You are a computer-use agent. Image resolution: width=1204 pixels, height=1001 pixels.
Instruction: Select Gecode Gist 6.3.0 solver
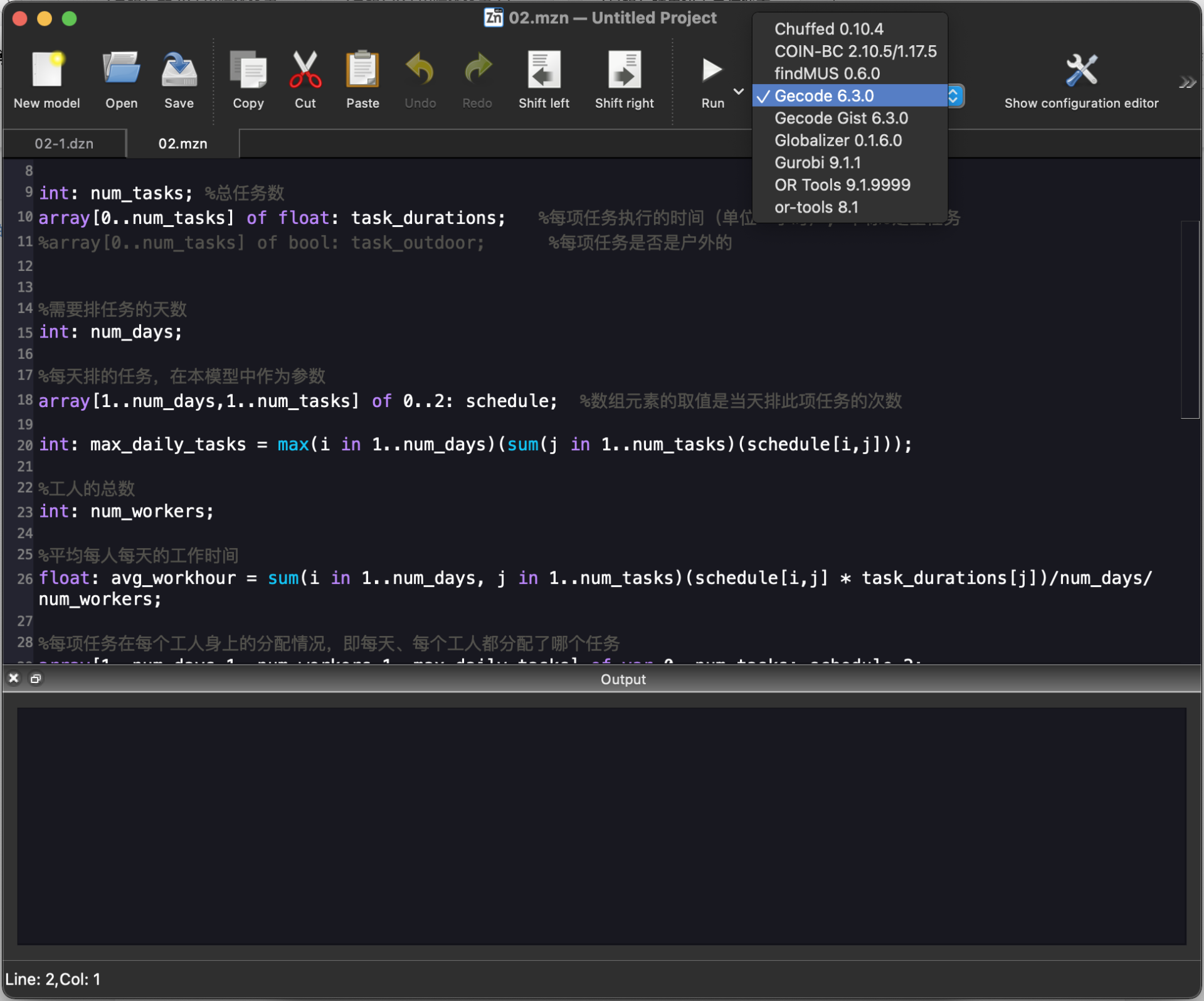[x=850, y=118]
